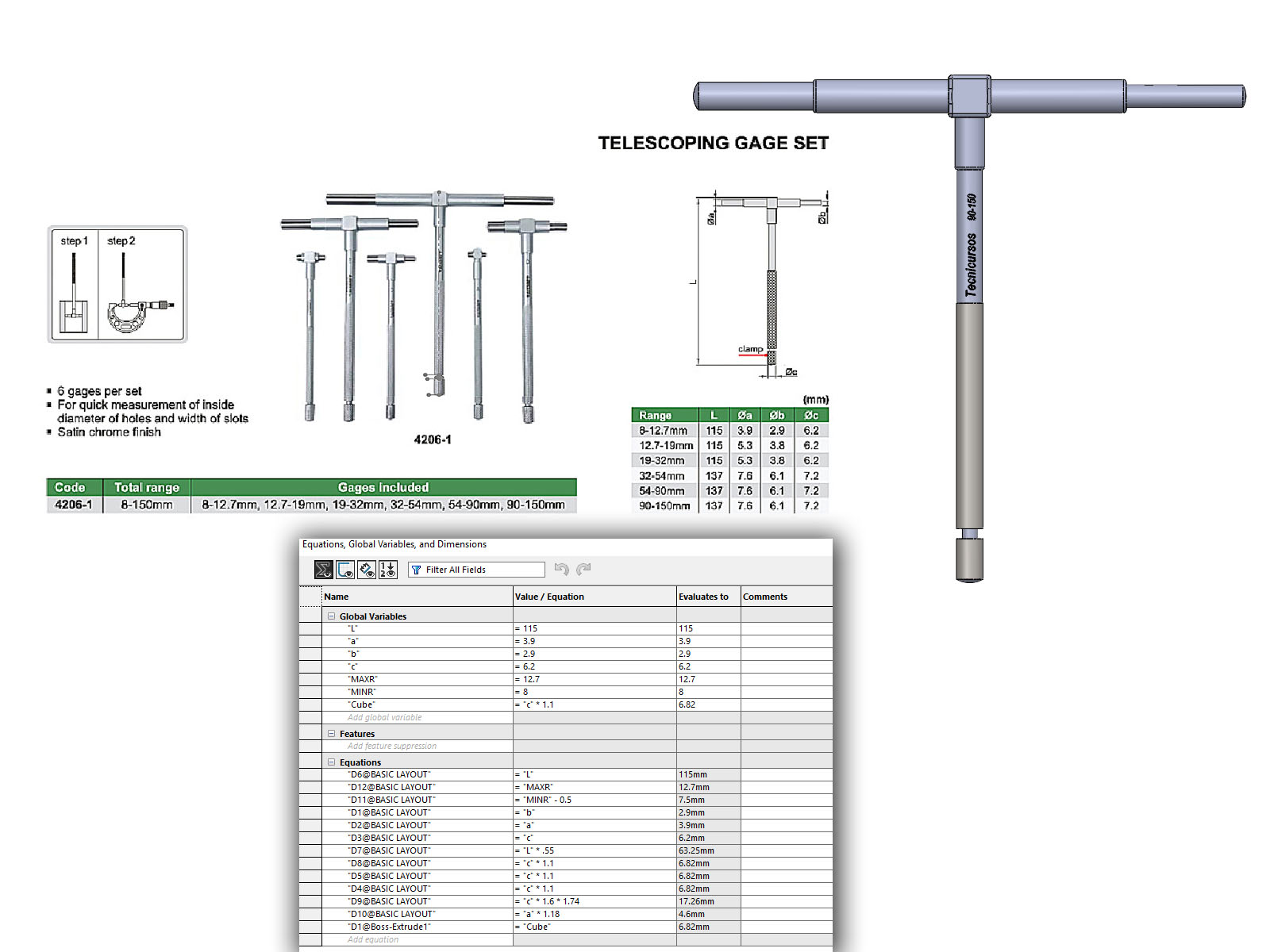The width and height of the screenshot is (1270, 952).
Task: Select equation "D1@Boss-Extrude1"
Action: coord(389,927)
